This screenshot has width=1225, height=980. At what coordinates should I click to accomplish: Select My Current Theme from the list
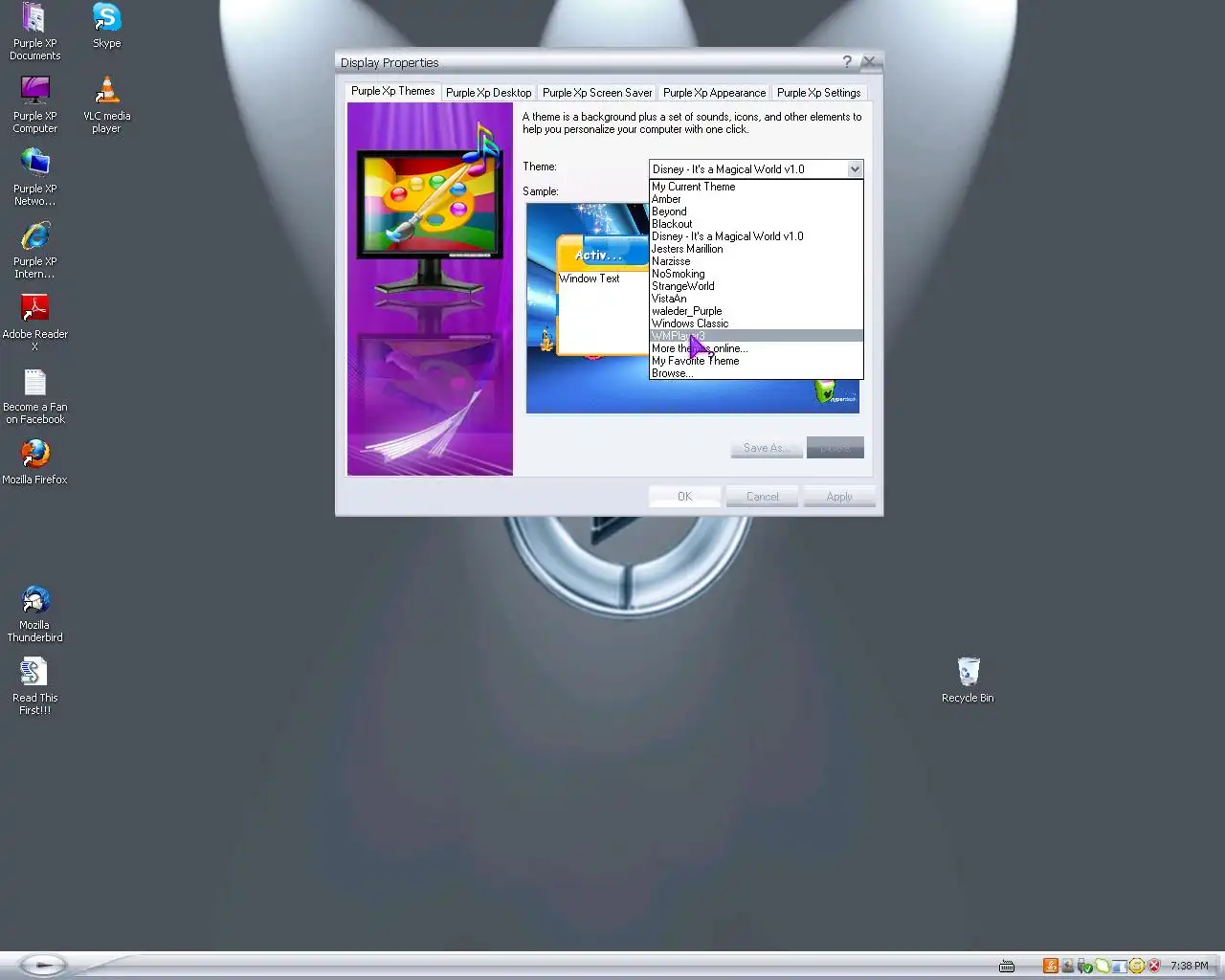(756, 187)
